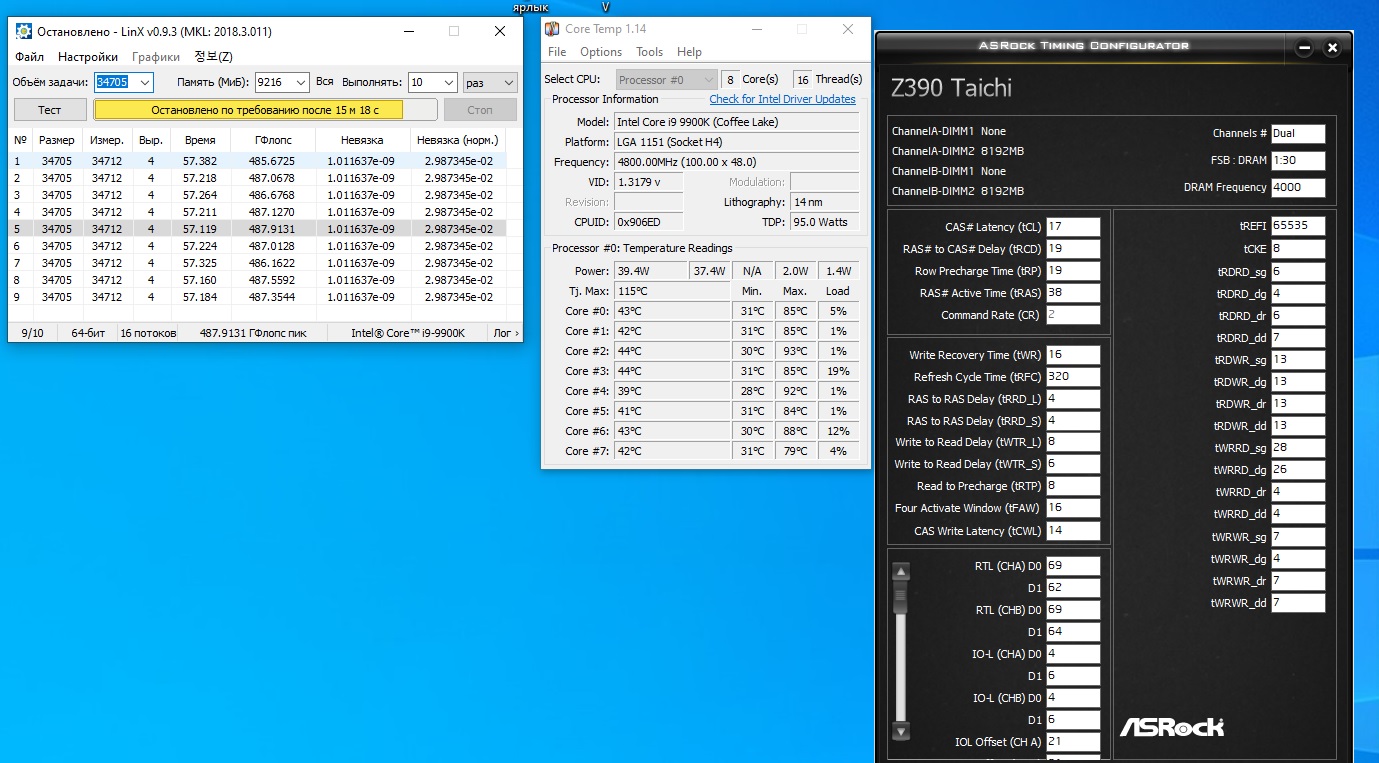Click the FSB : DRAM ratio field
The height and width of the screenshot is (763, 1379).
[x=1298, y=160]
